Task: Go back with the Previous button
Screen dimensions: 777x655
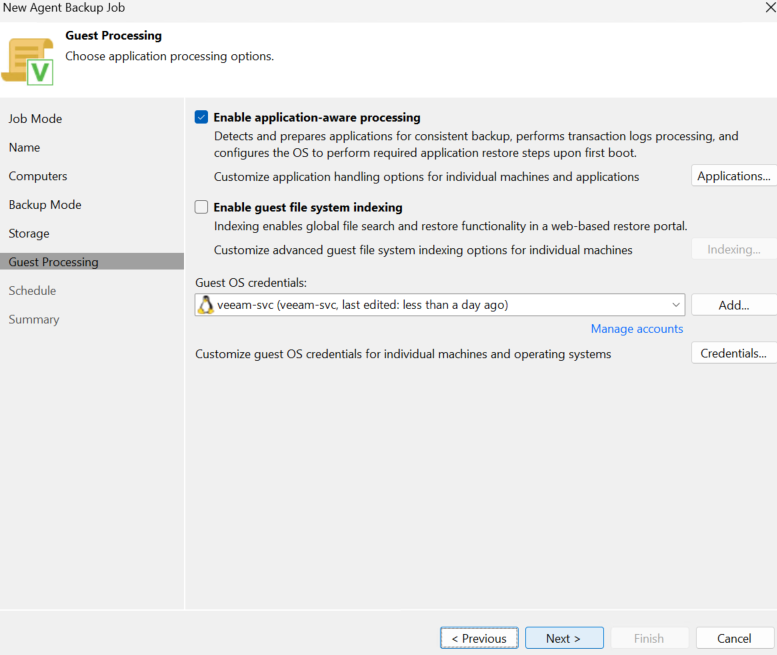Action: [x=479, y=638]
